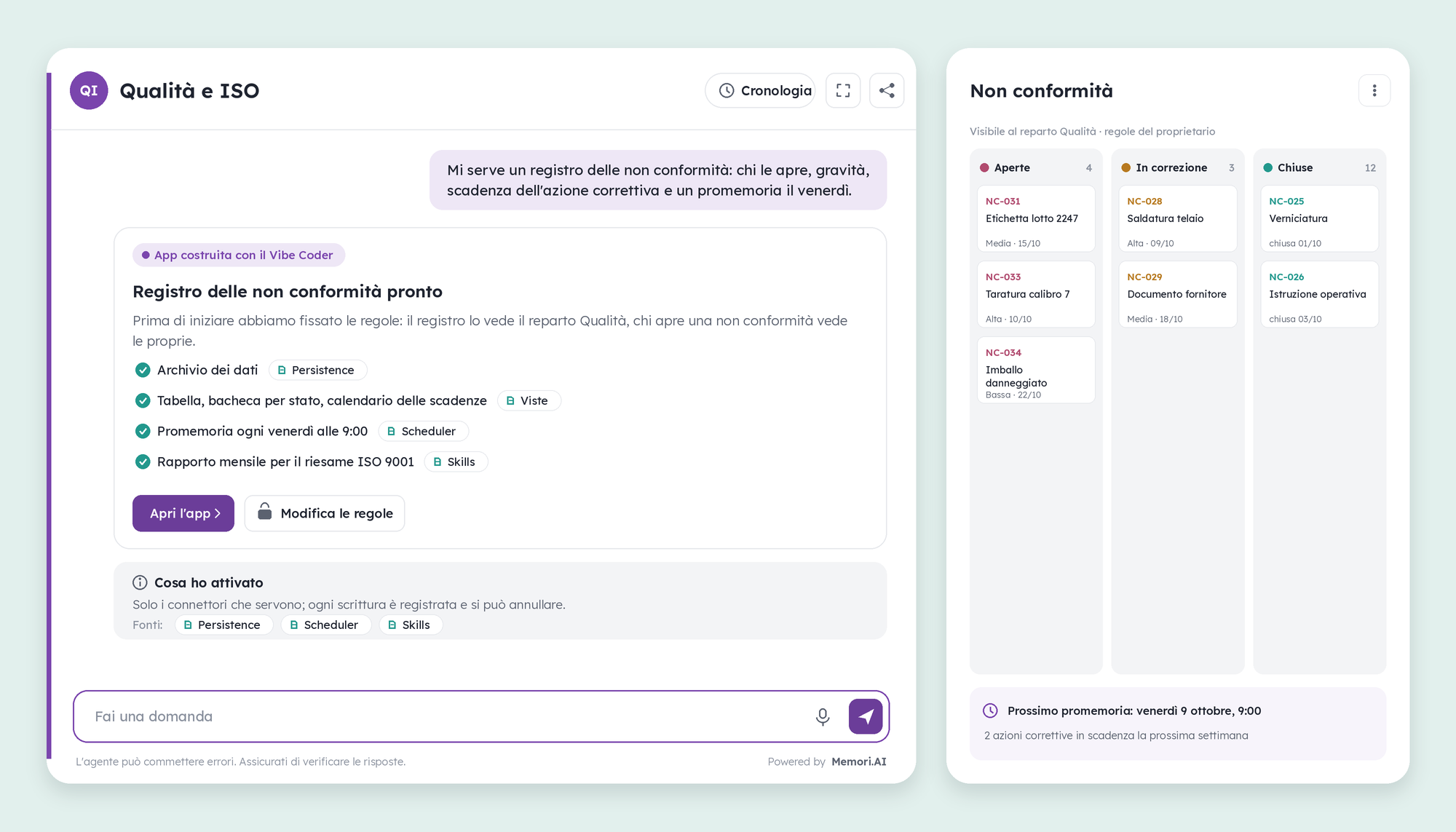
Task: Click the Prossimo promemoria reminder banner text
Action: tap(1134, 710)
